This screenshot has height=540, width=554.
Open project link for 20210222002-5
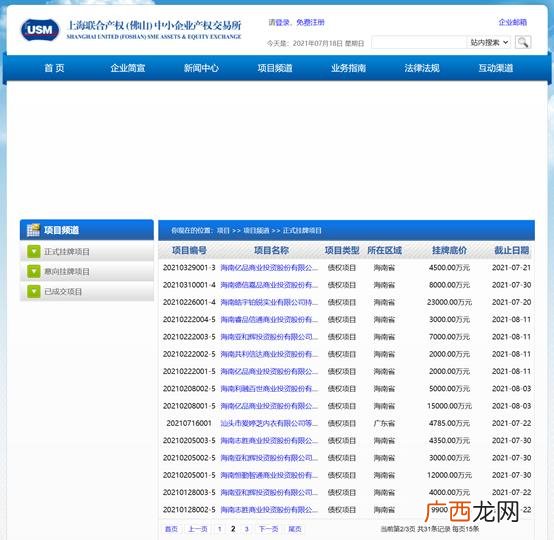click(269, 354)
